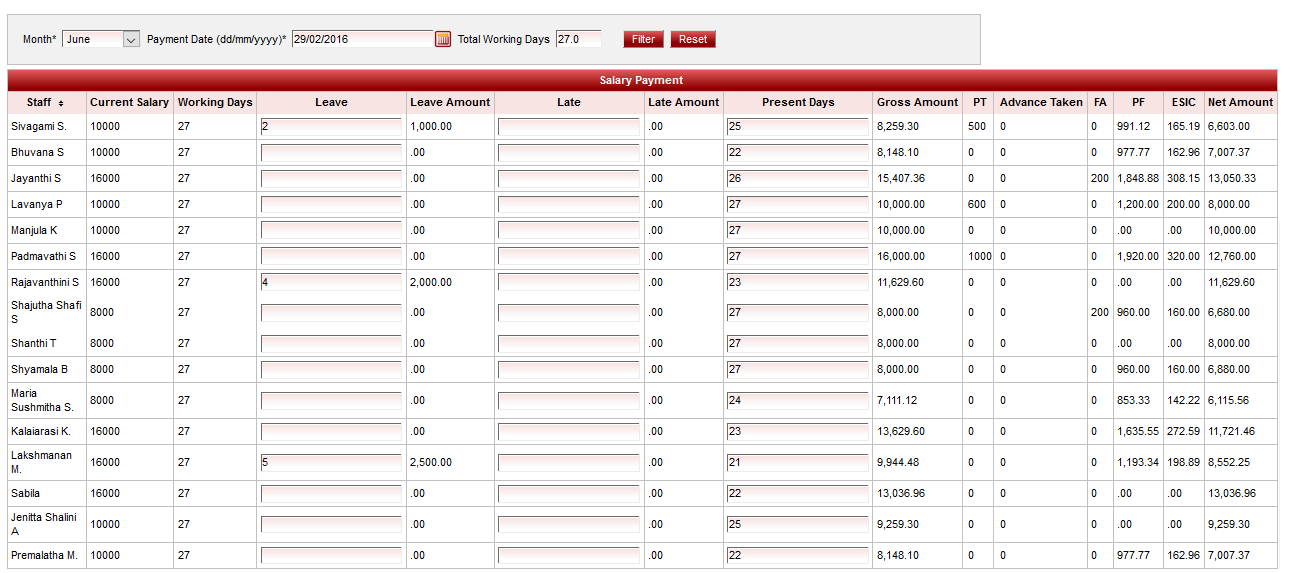Edit the Total Working Days field

(578, 39)
